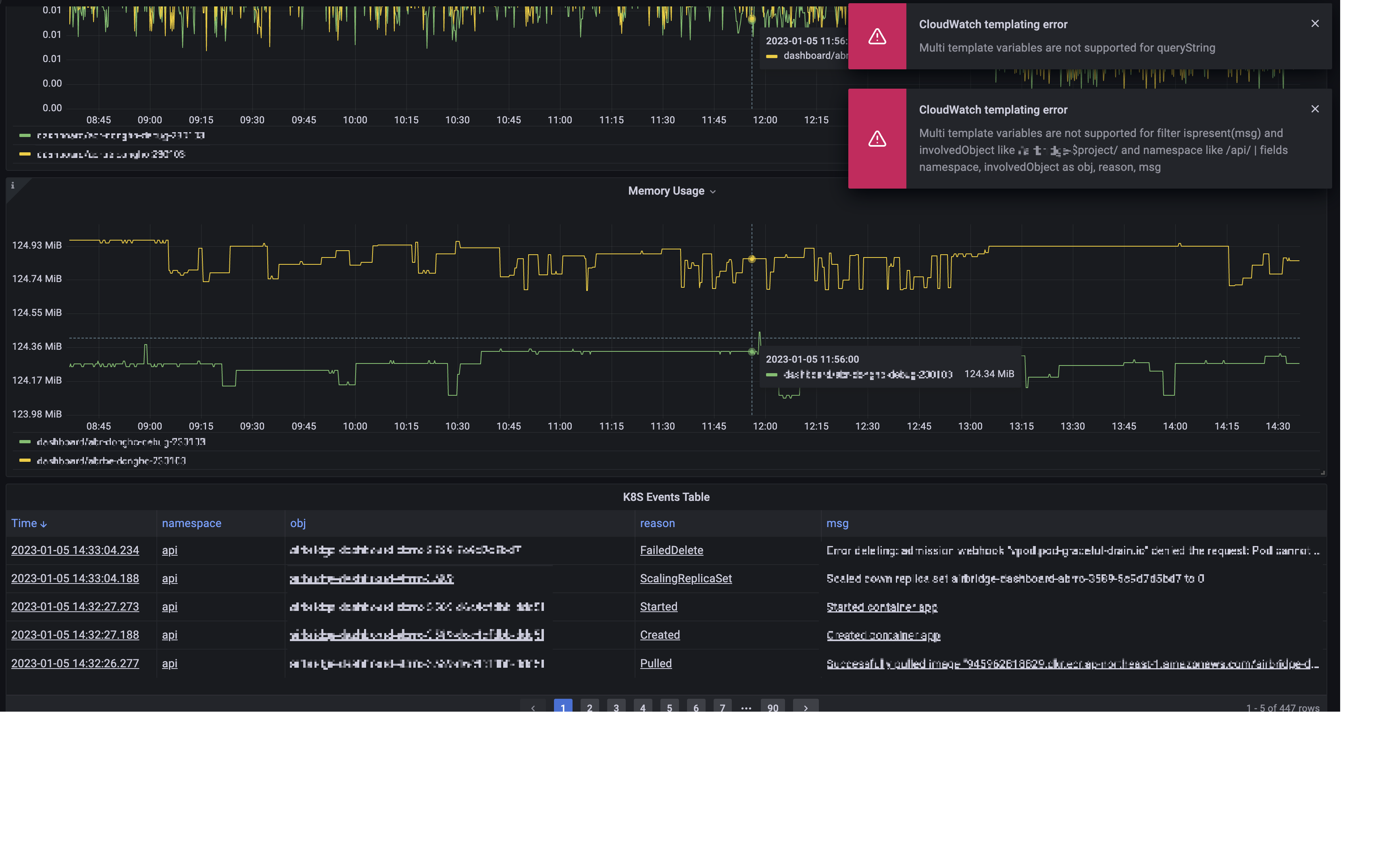1391x868 pixels.
Task: Select page 2 of the events table
Action: tap(589, 708)
